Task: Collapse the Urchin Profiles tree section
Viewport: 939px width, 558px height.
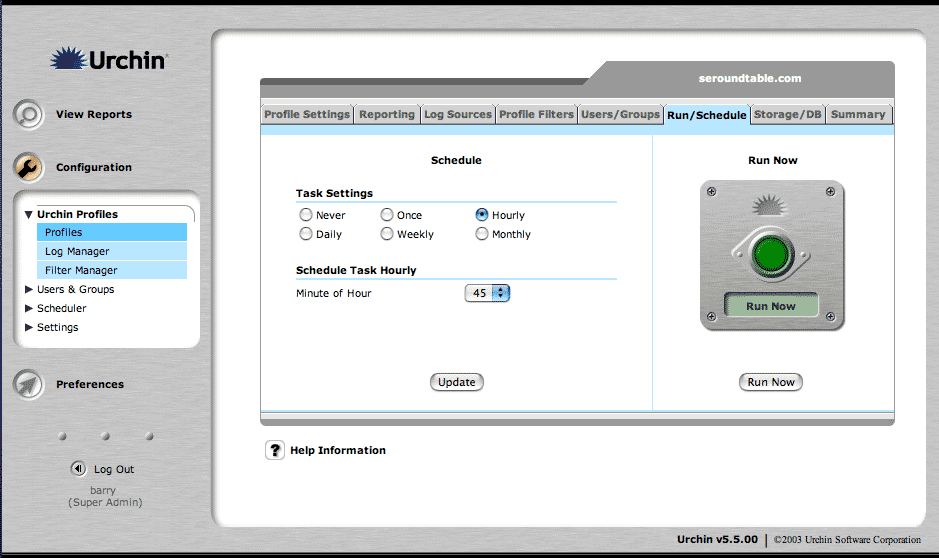Action: pos(28,214)
